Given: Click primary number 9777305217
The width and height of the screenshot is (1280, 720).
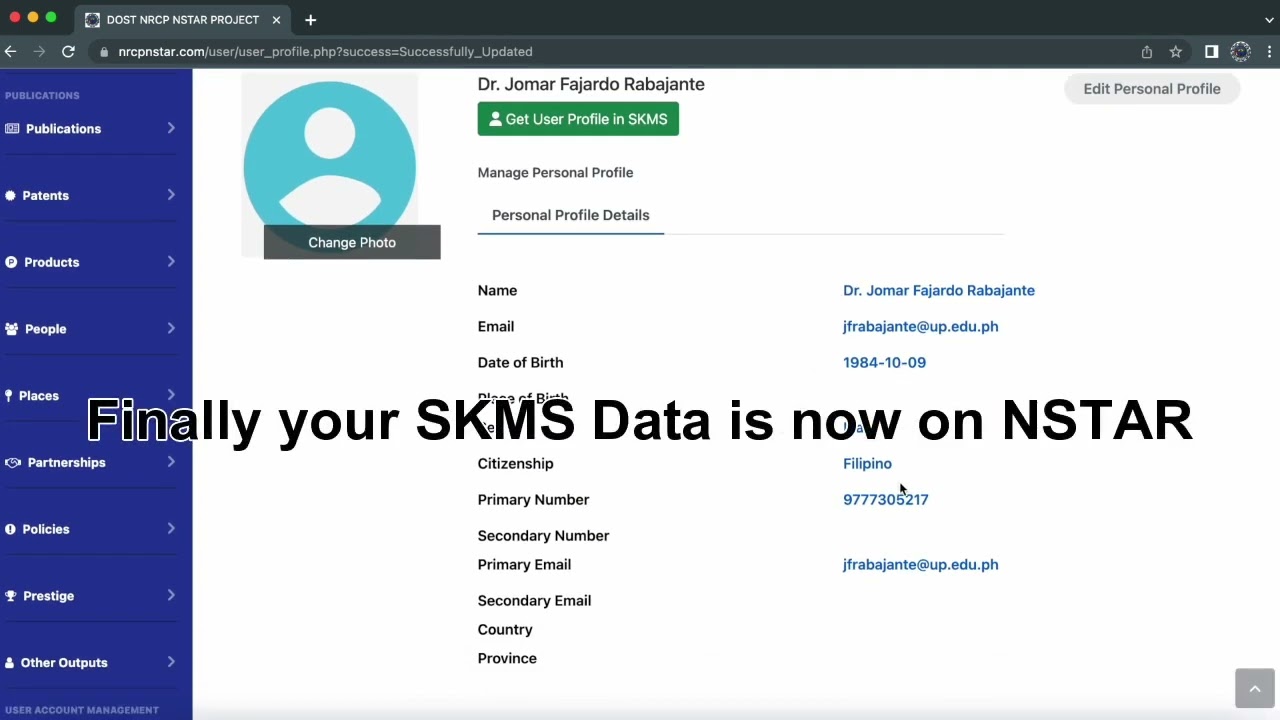Looking at the screenshot, I should [x=885, y=500].
